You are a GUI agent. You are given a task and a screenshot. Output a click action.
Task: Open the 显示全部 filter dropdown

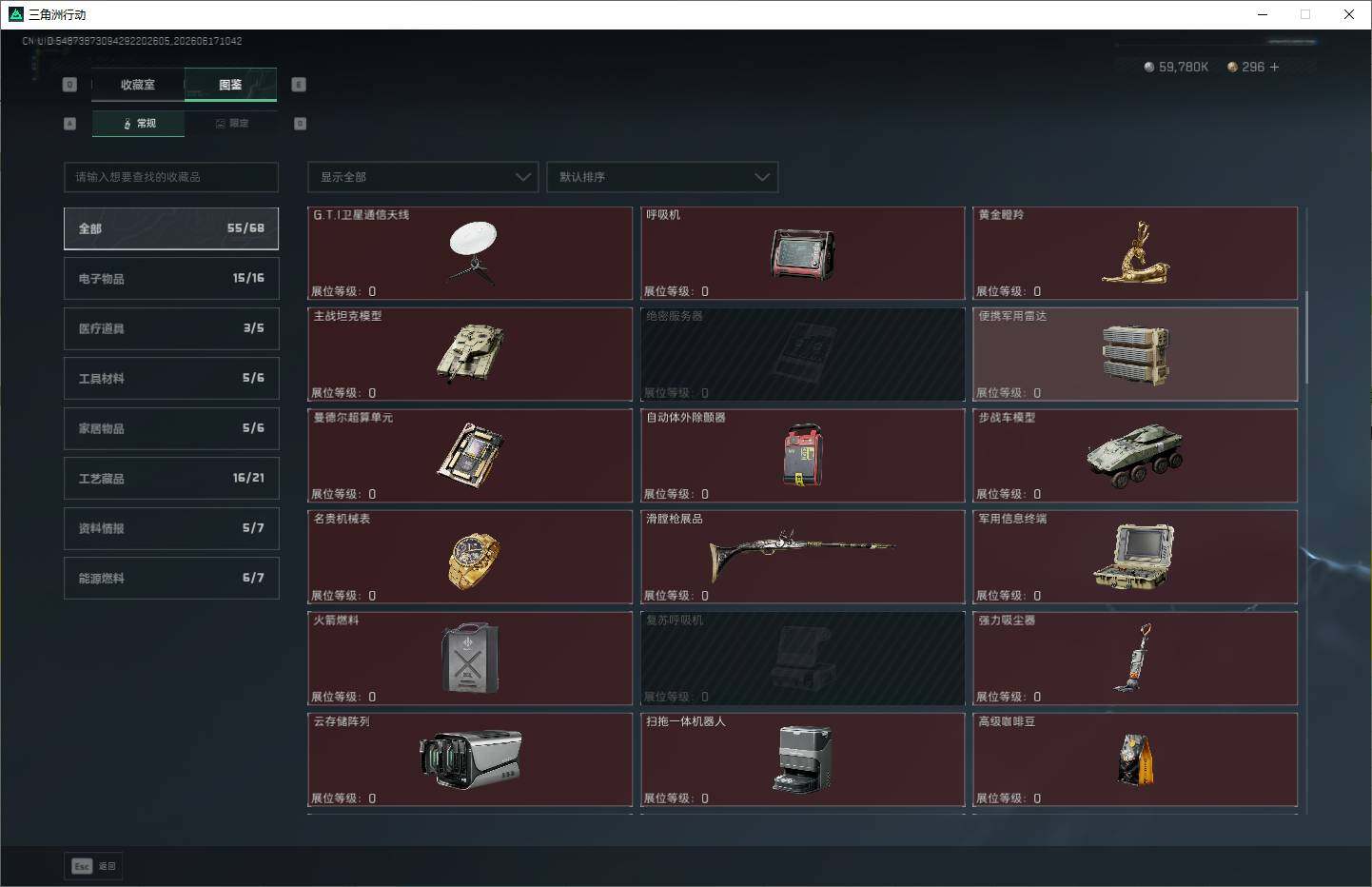(x=423, y=177)
